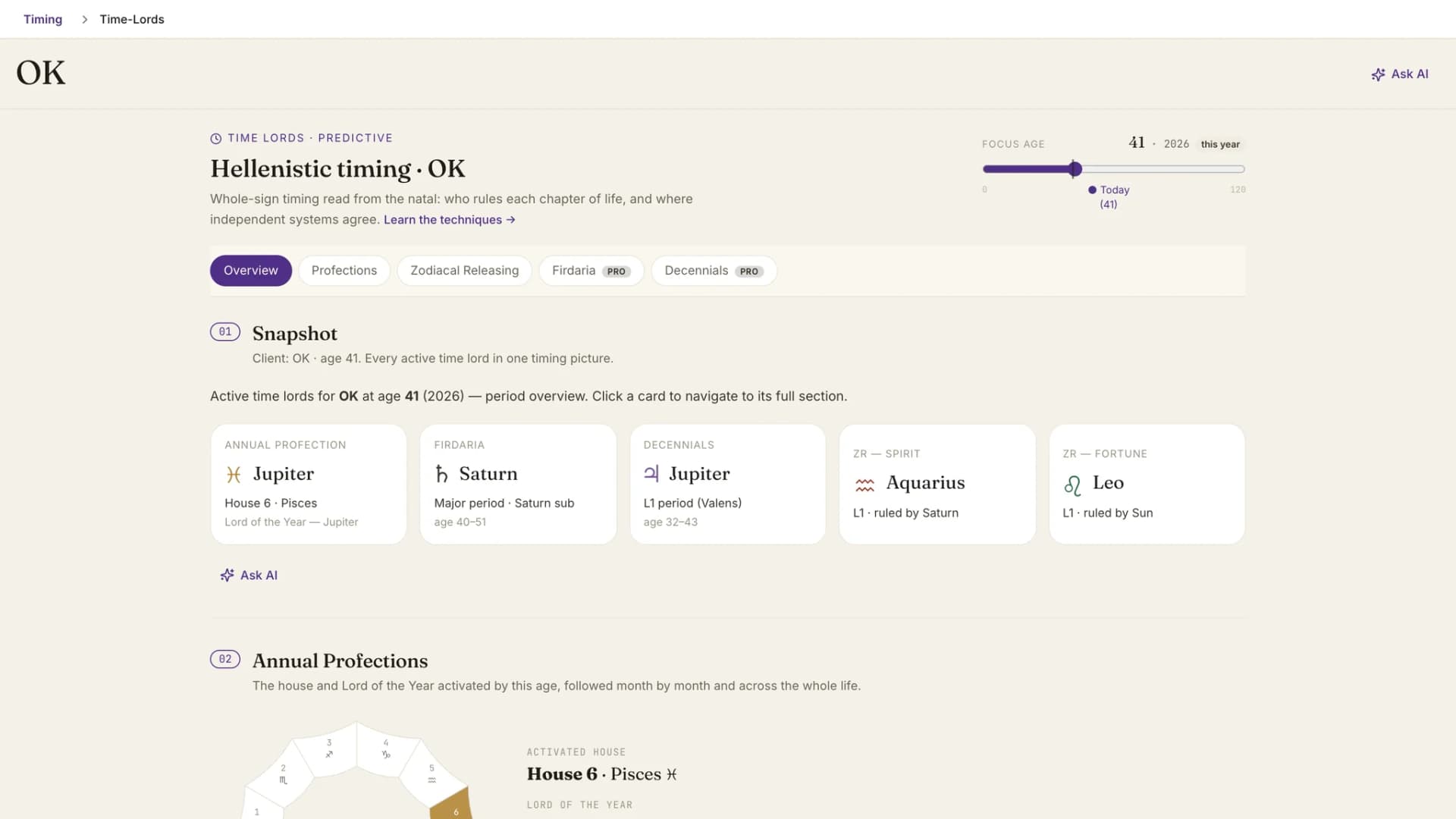The height and width of the screenshot is (819, 1456).
Task: Click the 02 Annual Profections number badge
Action: (225, 659)
